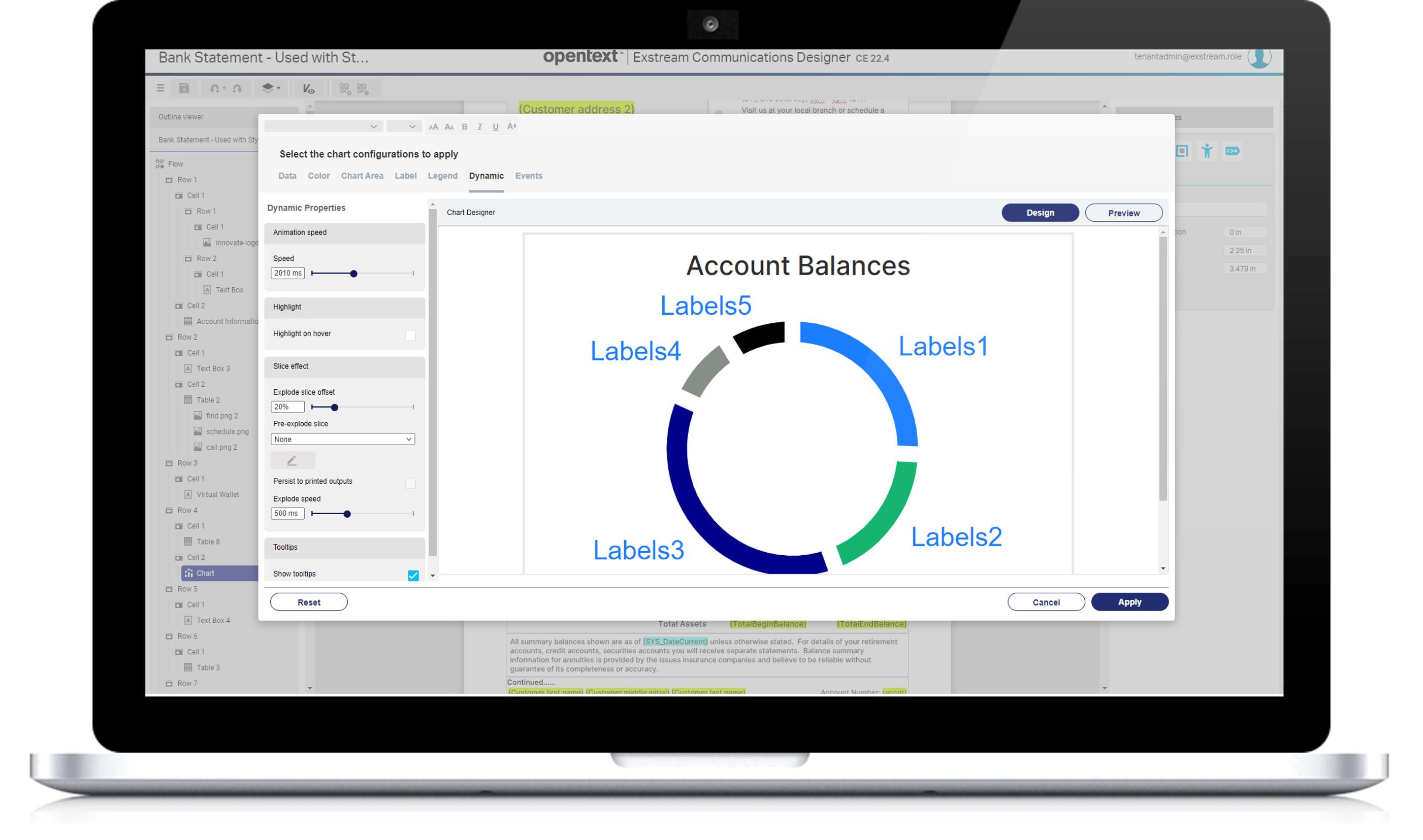Click the redo arrow icon
Viewport: 1423px width, 840px height.
[237, 88]
